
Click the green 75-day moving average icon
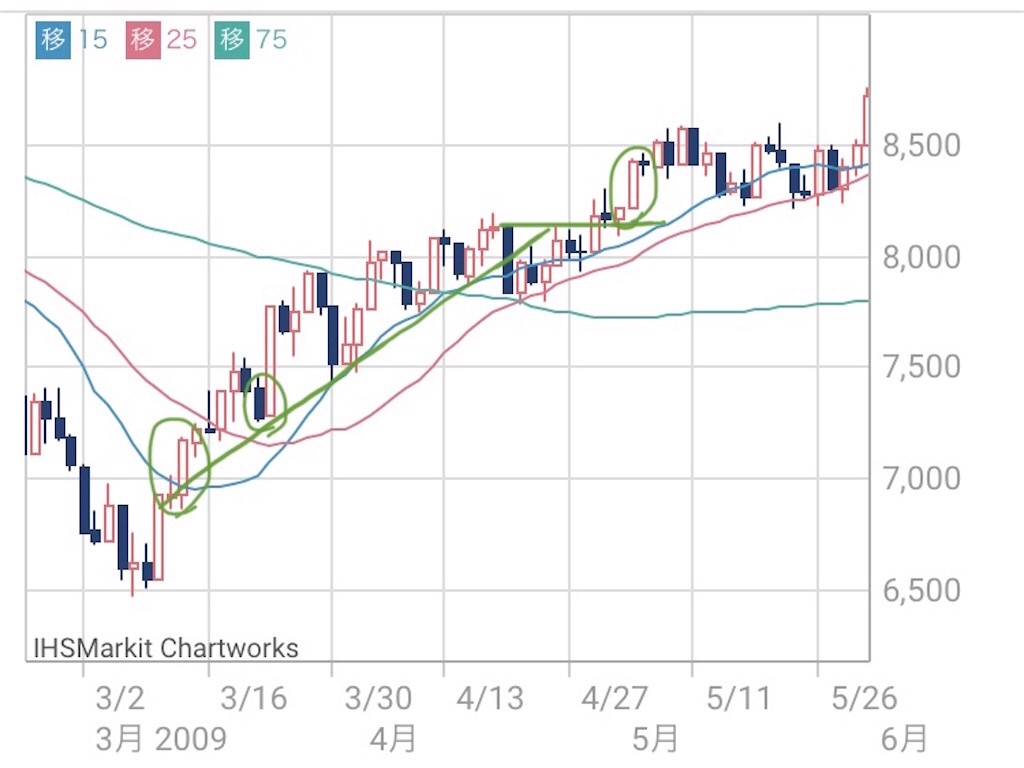[232, 40]
